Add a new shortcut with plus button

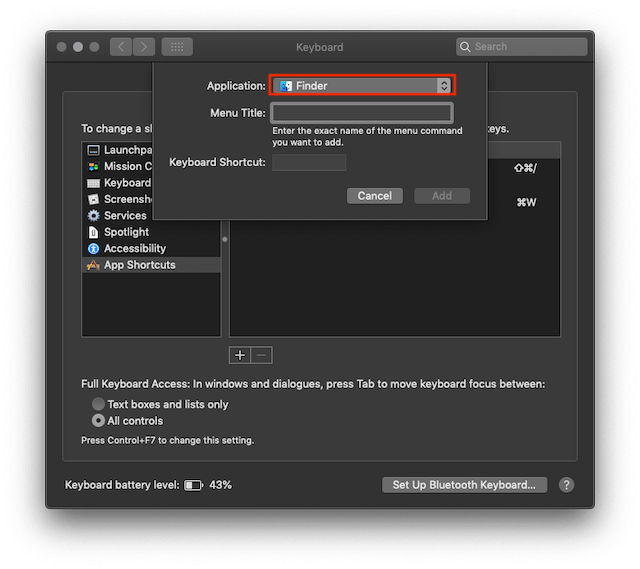(240, 355)
